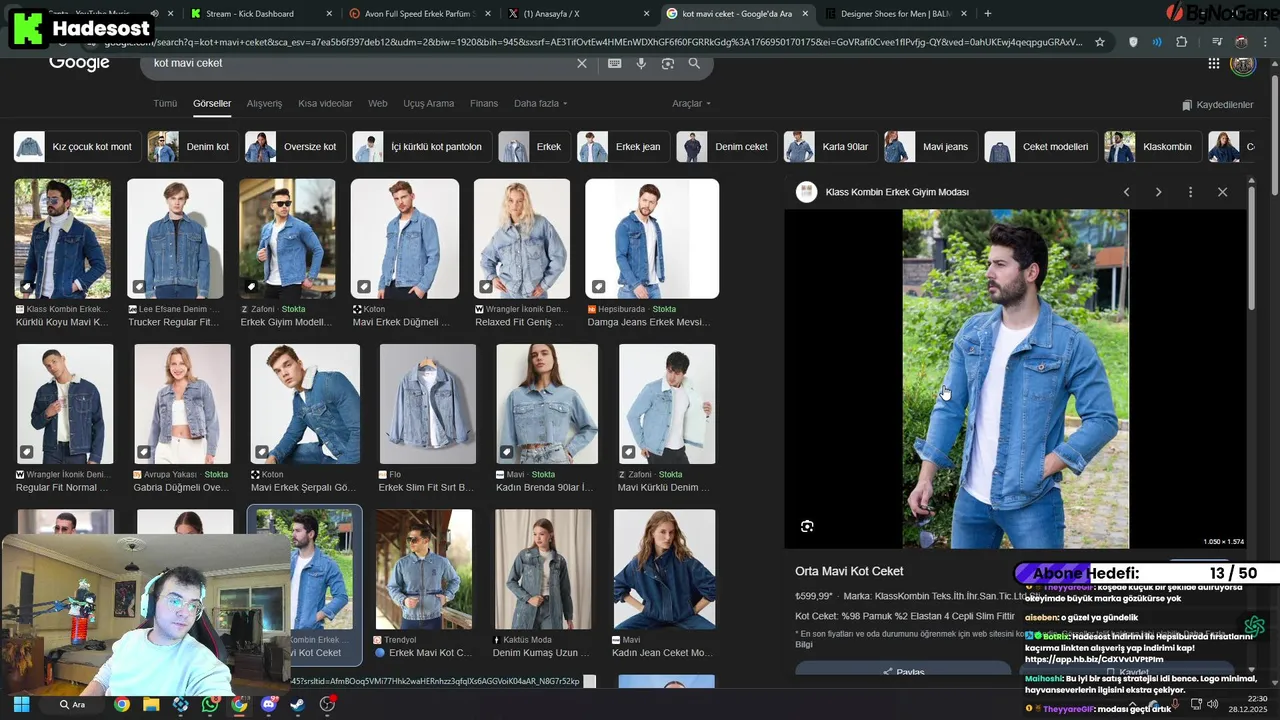Viewport: 1280px width, 720px height.
Task: Switch to Alışveriş search tab
Action: coord(264,104)
